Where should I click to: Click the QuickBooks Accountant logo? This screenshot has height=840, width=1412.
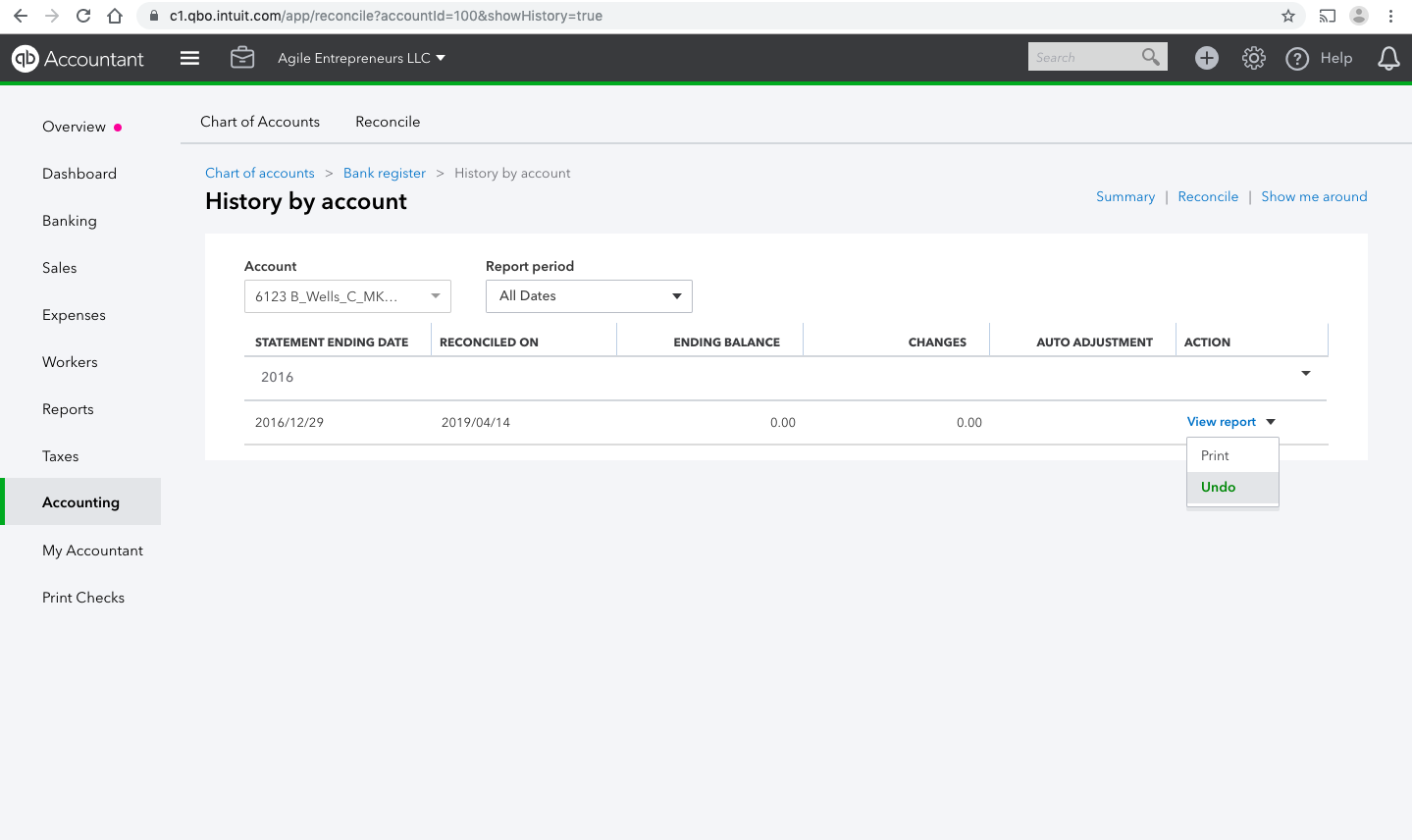coord(78,59)
